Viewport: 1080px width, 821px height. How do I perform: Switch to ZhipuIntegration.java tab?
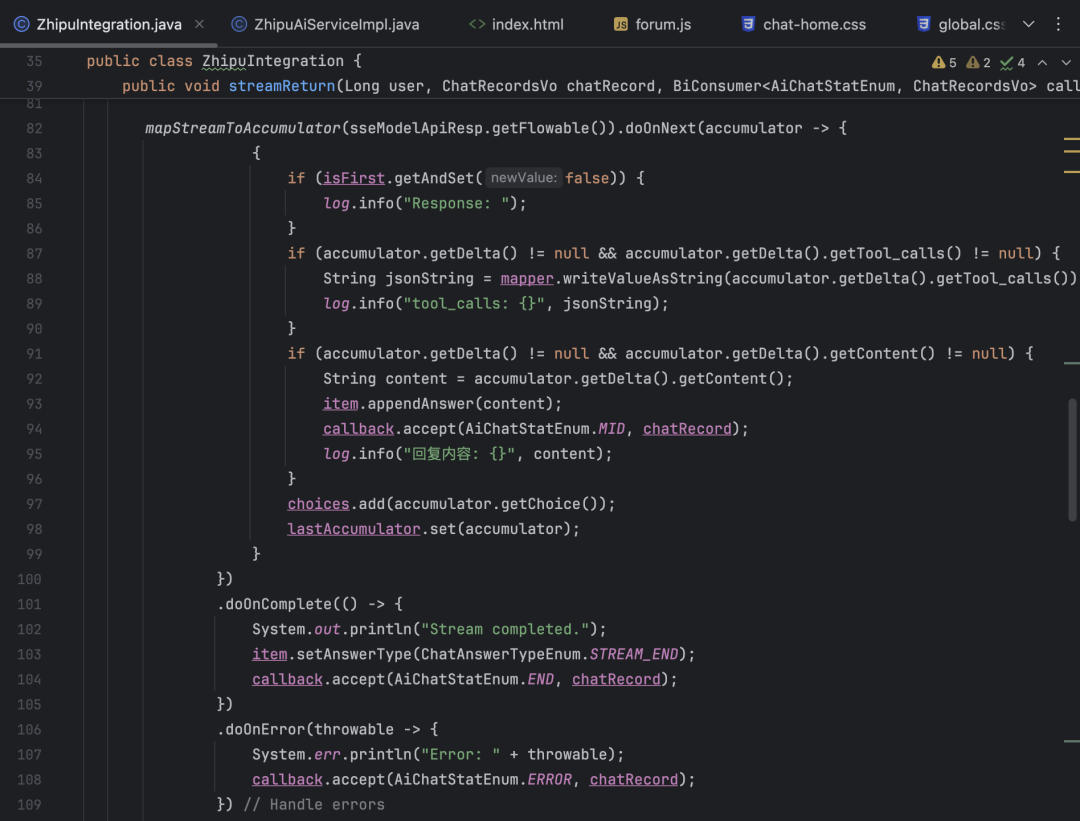[109, 24]
